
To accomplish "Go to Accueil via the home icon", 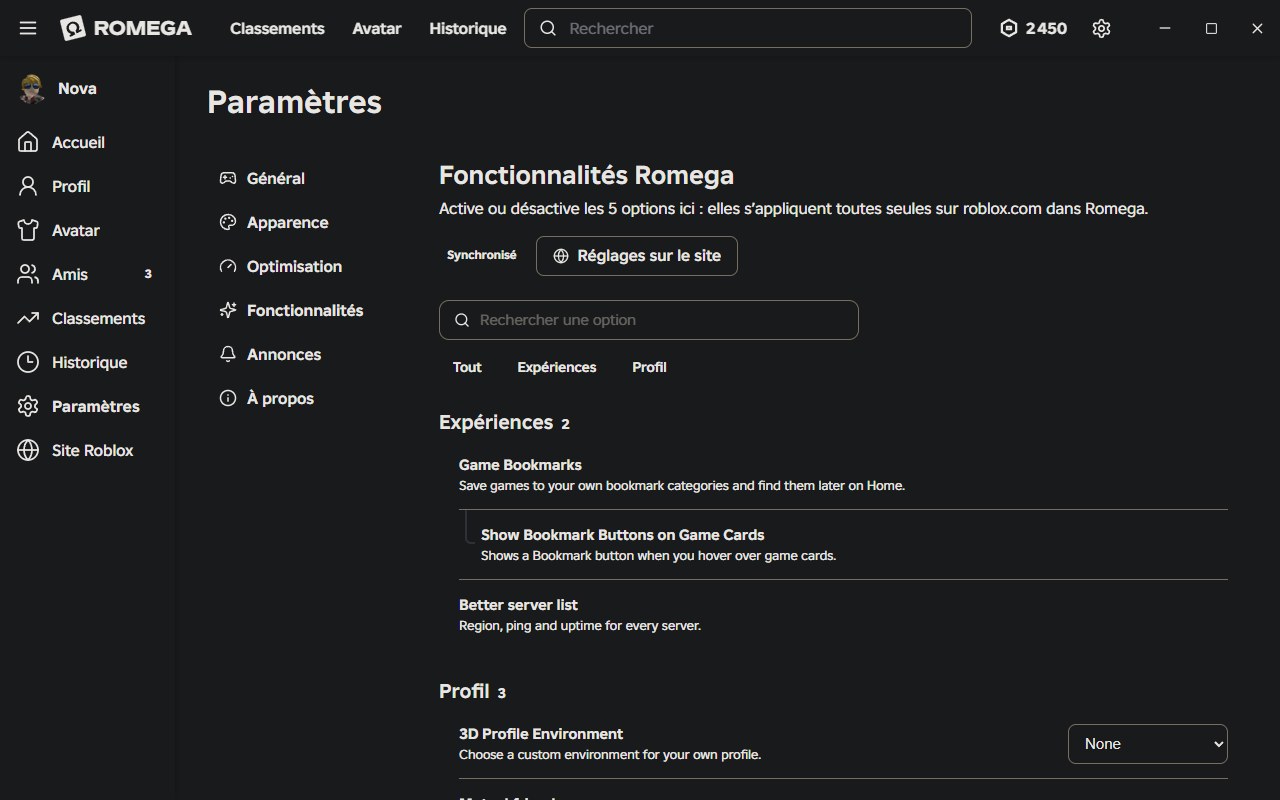I will (x=28, y=142).
